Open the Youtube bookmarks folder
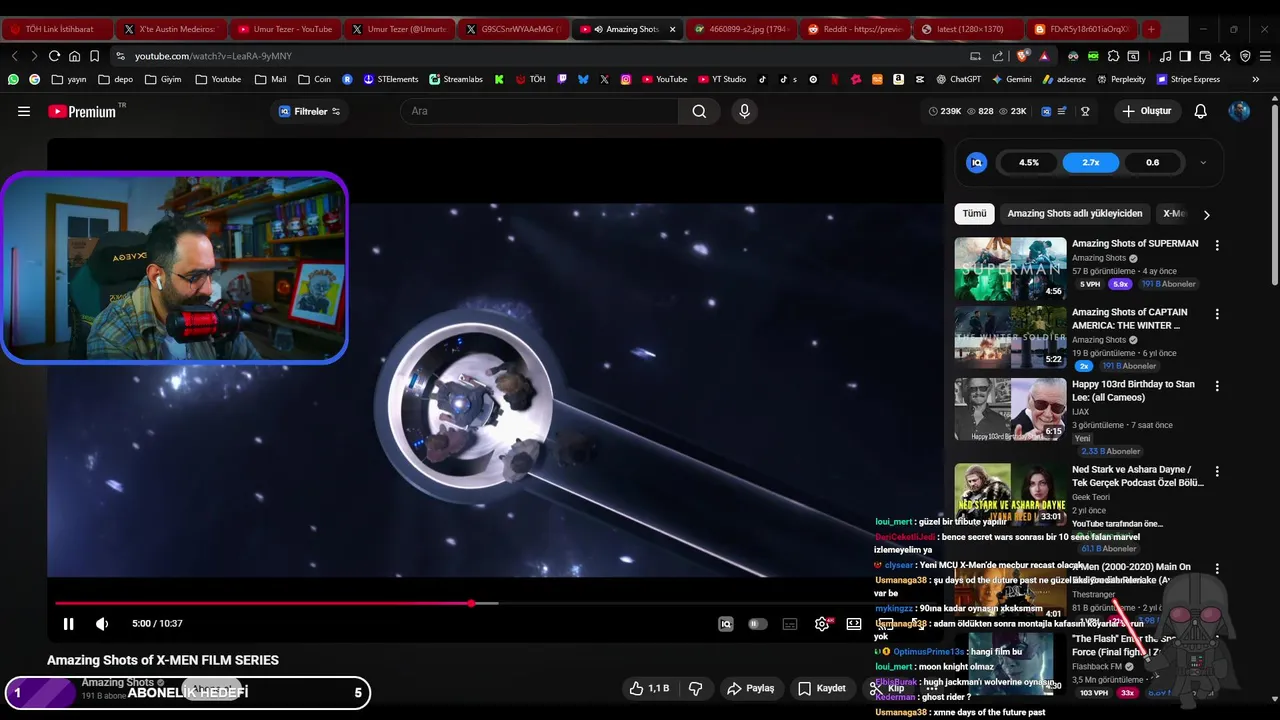 [218, 79]
